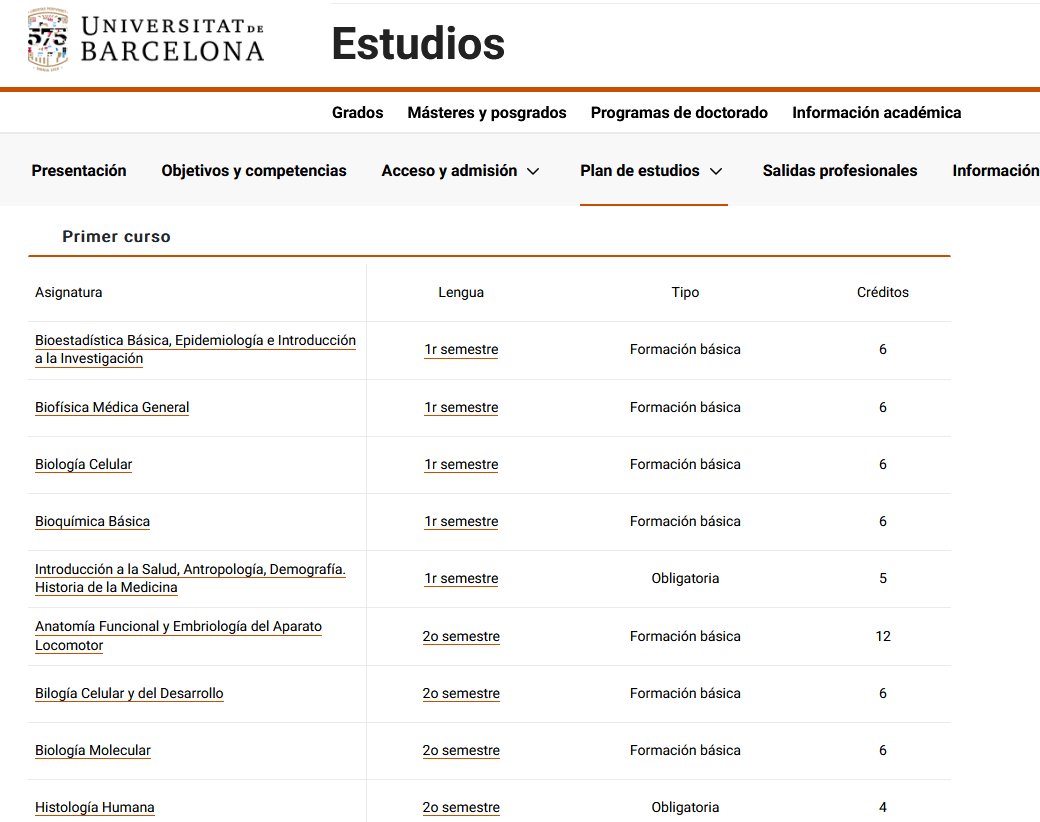The height and width of the screenshot is (822, 1040).
Task: Open Biofísica Médica General link
Action: pos(112,407)
